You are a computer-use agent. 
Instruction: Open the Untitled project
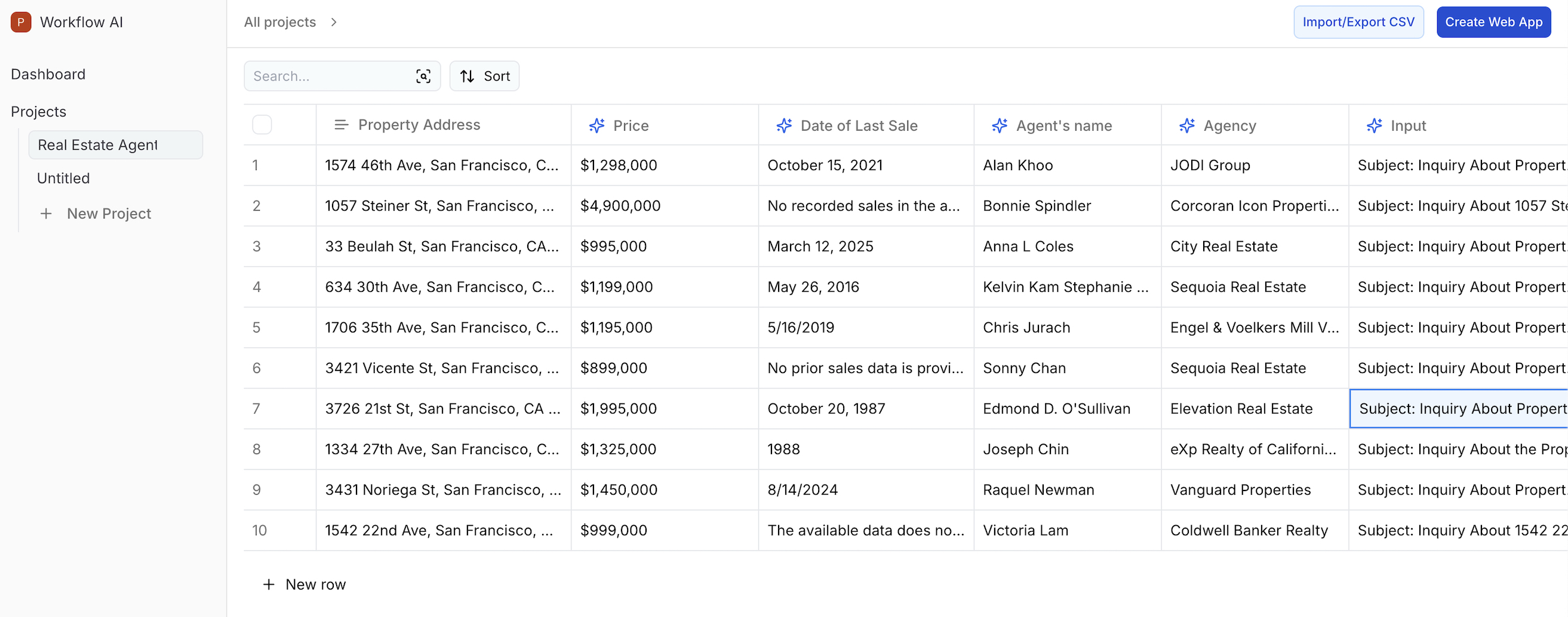click(x=63, y=178)
